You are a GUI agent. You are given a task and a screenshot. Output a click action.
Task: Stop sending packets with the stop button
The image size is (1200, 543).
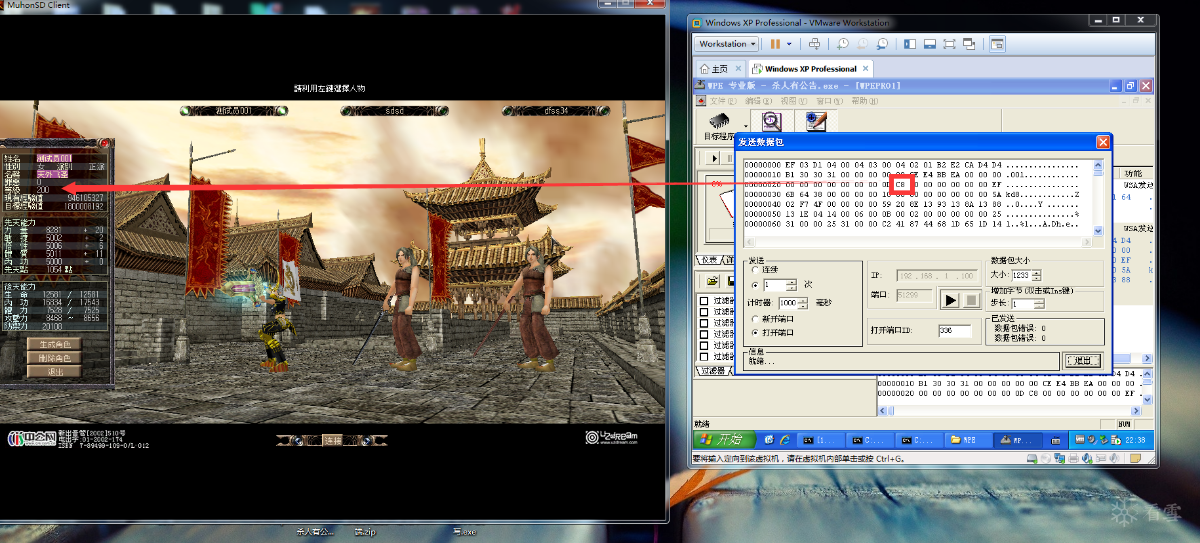(970, 300)
